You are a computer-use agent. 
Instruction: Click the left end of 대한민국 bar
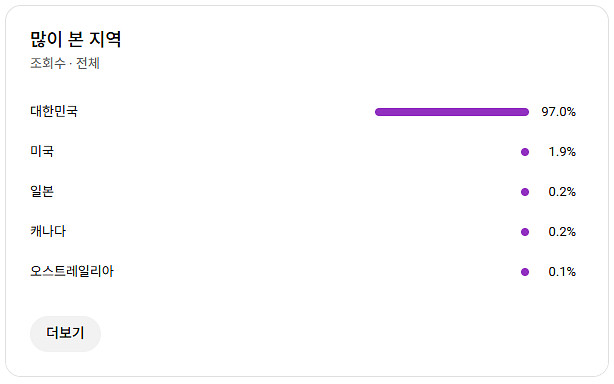click(x=378, y=112)
